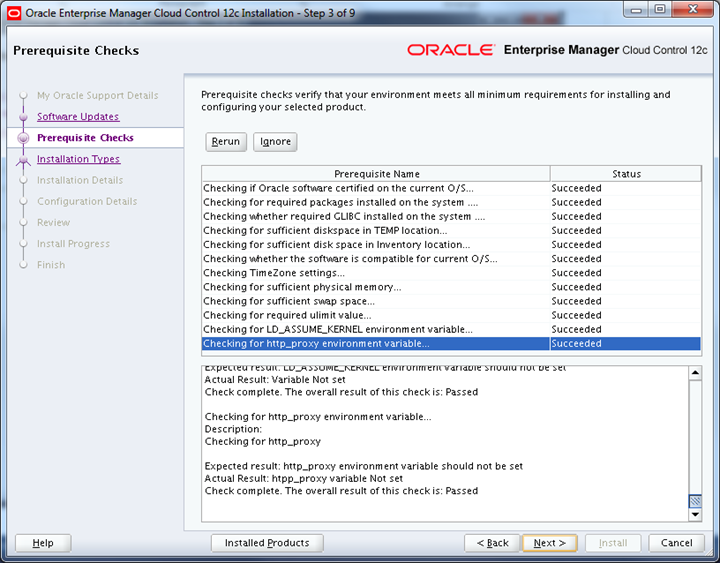Click the Install Progress step

coord(73,243)
